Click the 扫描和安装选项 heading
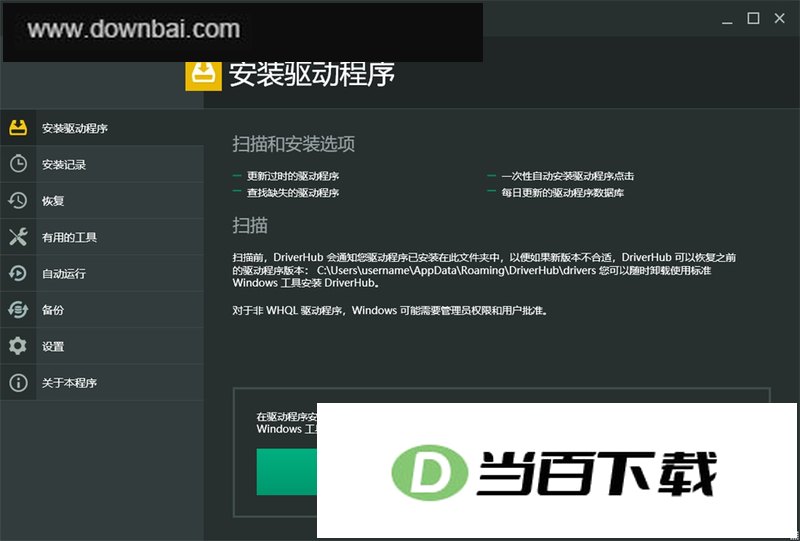 293,144
